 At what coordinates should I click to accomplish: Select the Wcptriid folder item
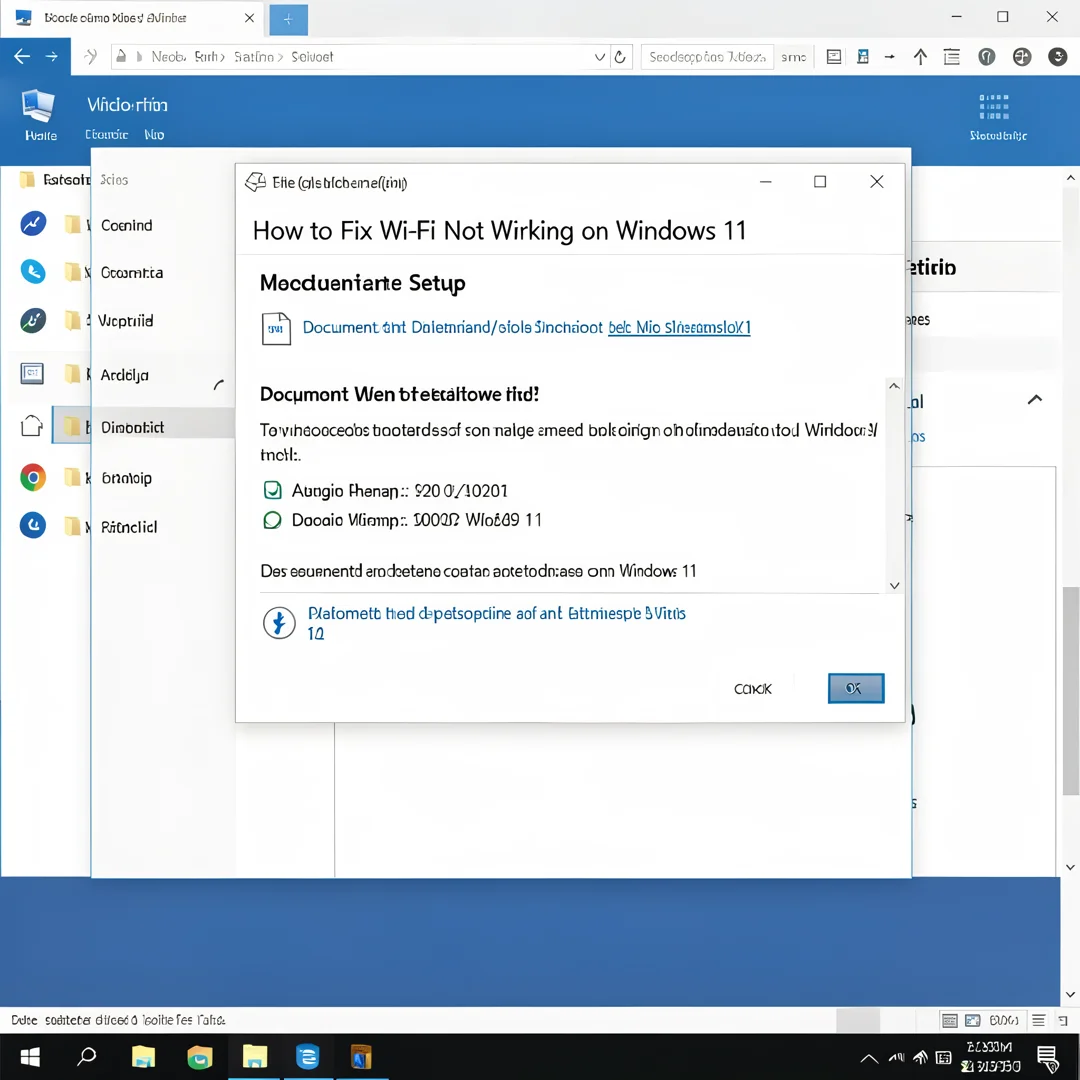click(125, 321)
